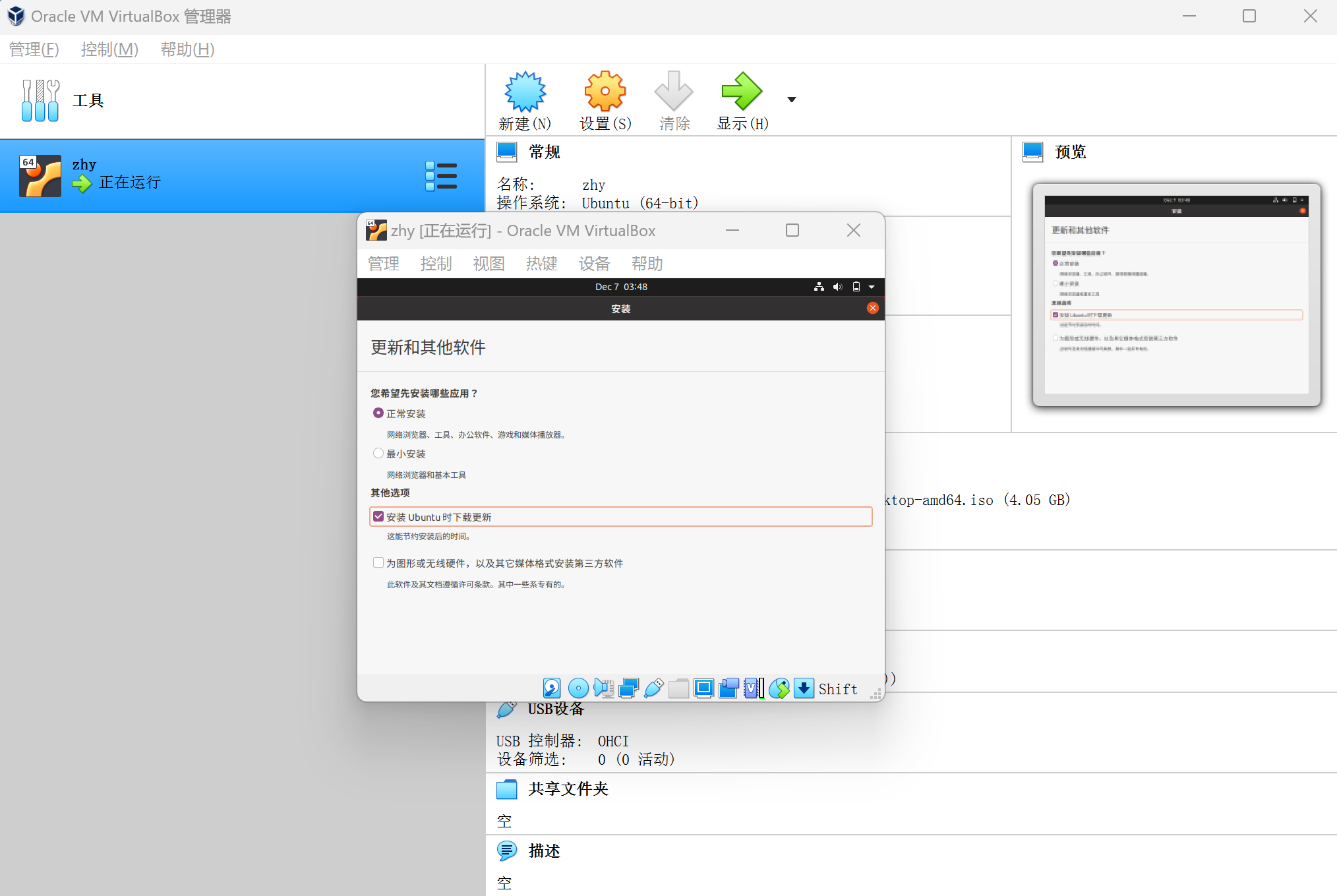Minimize the zhy VM window
This screenshot has width=1337, height=896.
(x=732, y=230)
